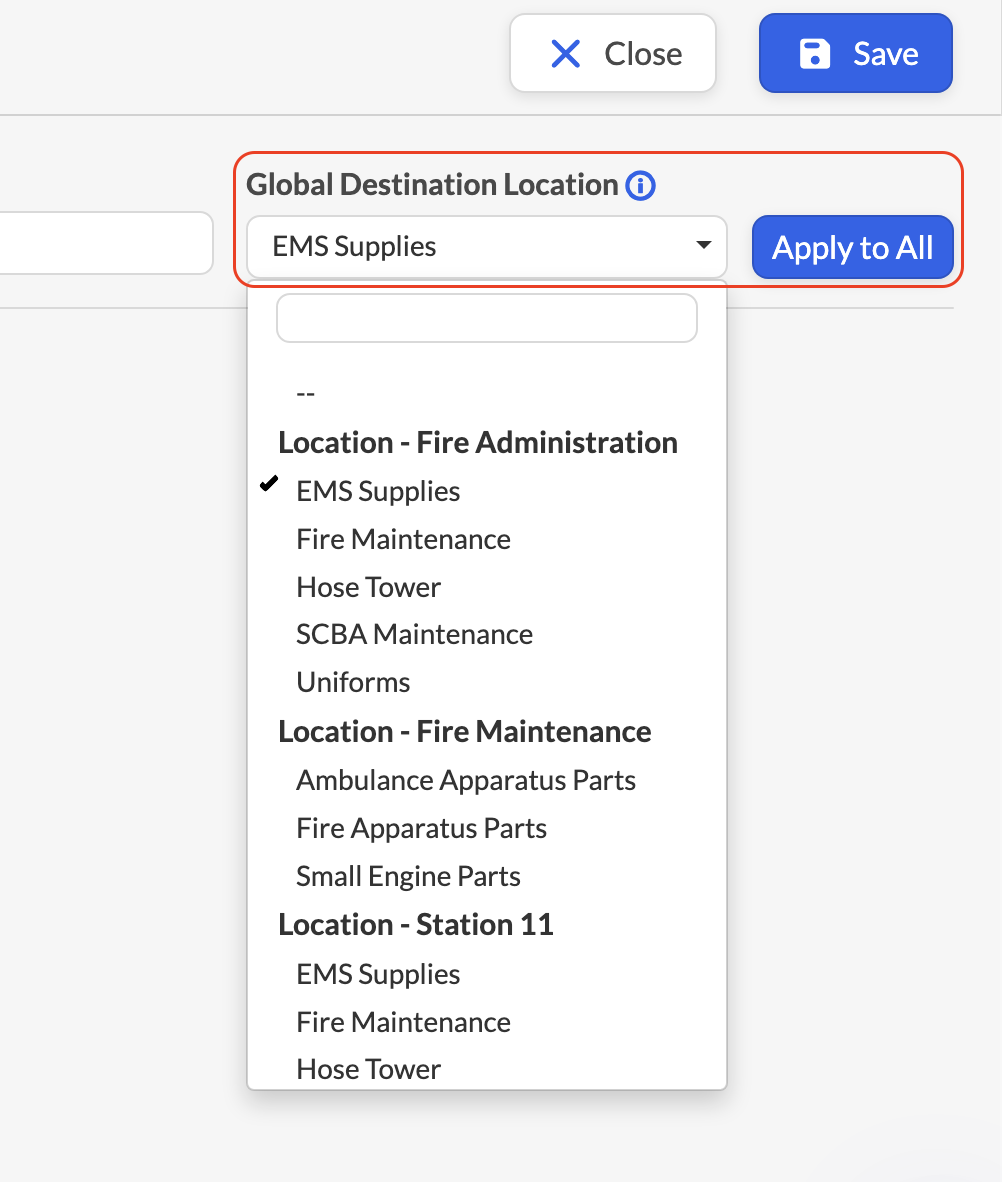Click the info icon beside Global Destination Location
The height and width of the screenshot is (1182, 1002).
point(640,185)
